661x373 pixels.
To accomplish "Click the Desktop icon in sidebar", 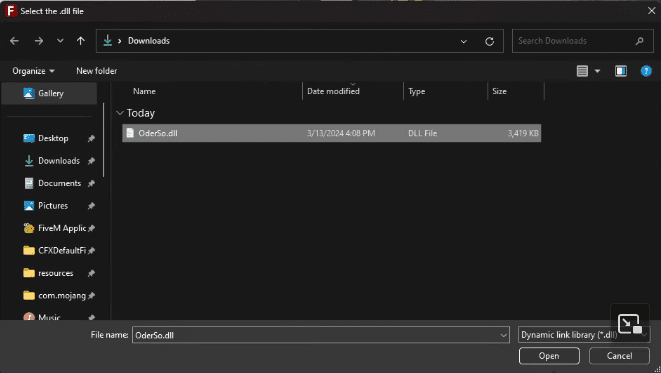I will (x=29, y=138).
